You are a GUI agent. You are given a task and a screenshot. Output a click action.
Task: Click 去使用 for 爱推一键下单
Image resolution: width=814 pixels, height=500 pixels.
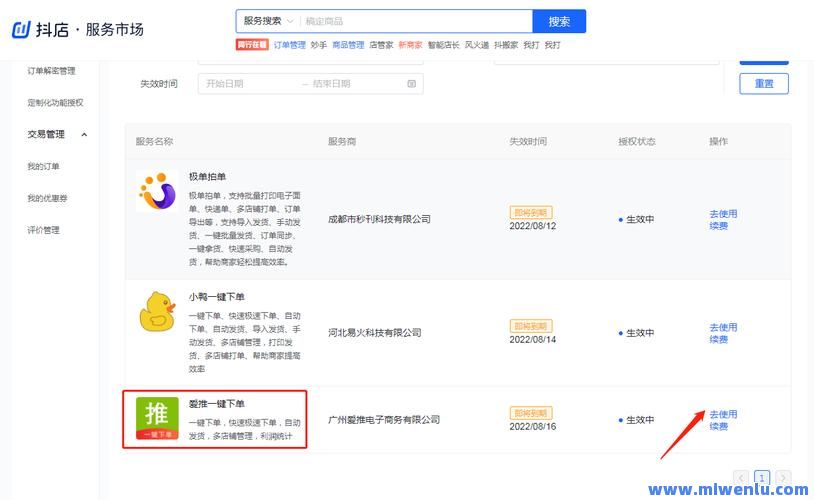pyautogui.click(x=723, y=414)
